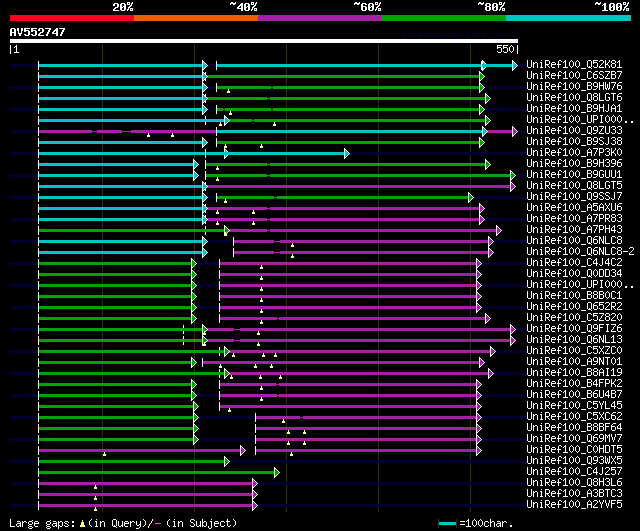Open the UniRef100_Q93WX5 entry
640x531 pixels.
574,461
